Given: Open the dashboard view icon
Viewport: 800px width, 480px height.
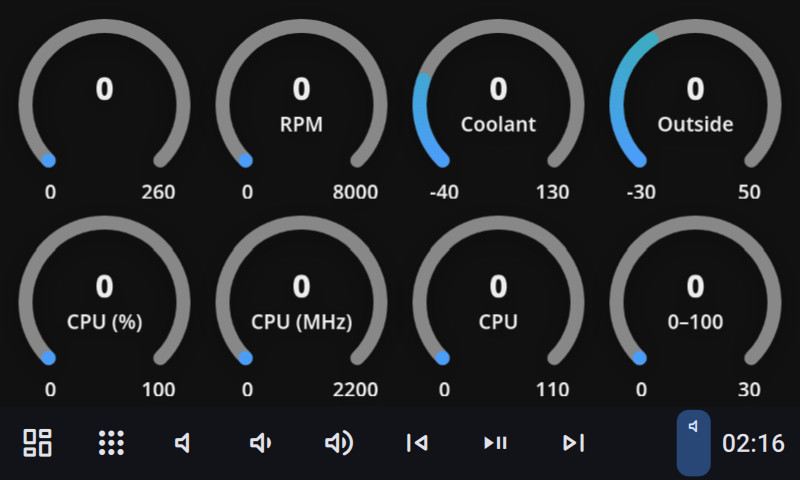Looking at the screenshot, I should [x=38, y=443].
